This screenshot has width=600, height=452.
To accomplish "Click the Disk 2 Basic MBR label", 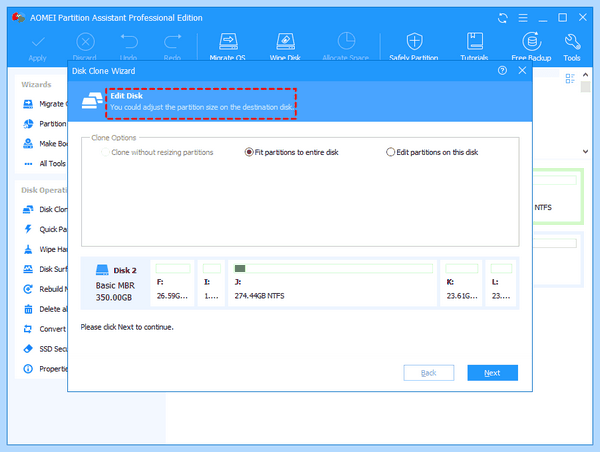I will point(115,283).
